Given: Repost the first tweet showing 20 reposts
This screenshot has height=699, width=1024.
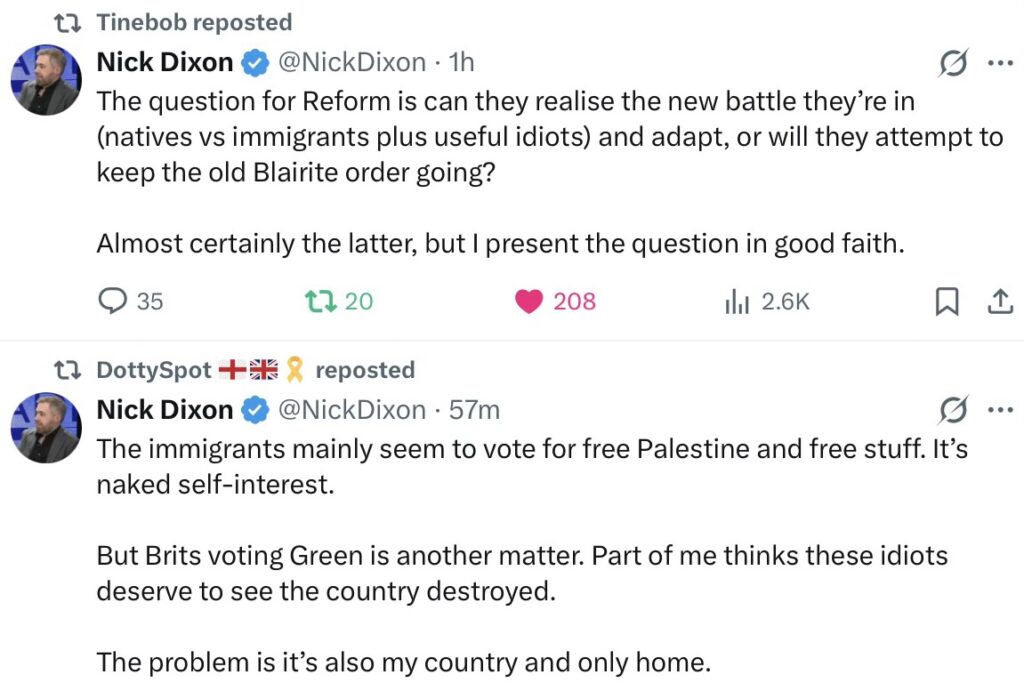Looking at the screenshot, I should 319,300.
